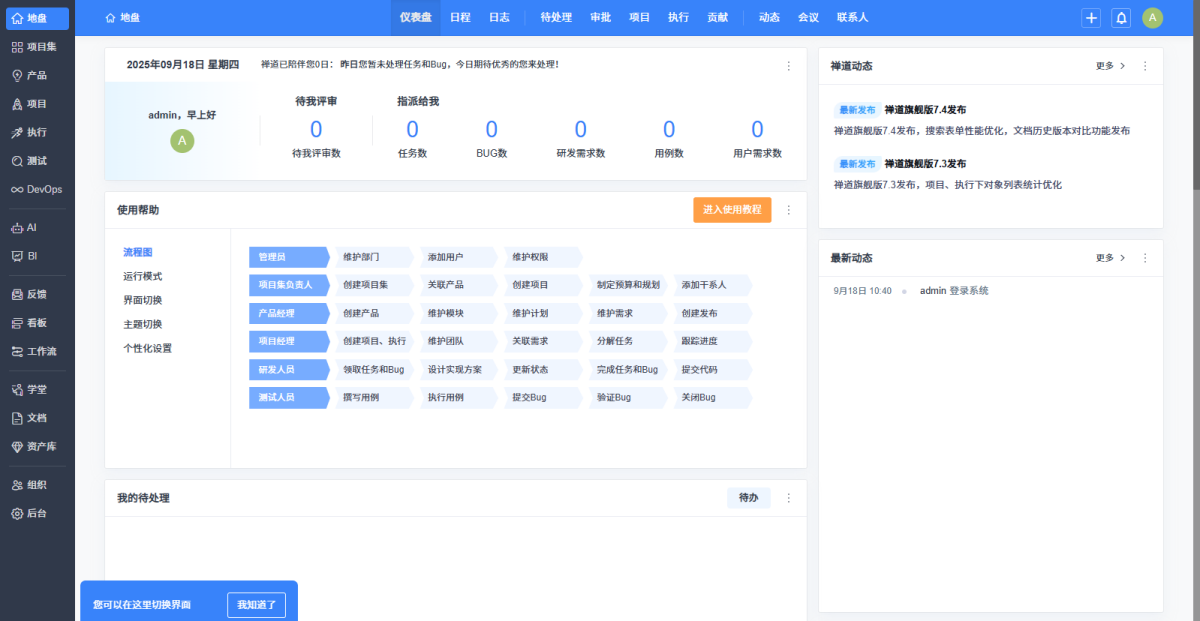Viewport: 1200px width, 621px height.
Task: Dismiss tip with 我知道了 button
Action: click(x=256, y=605)
